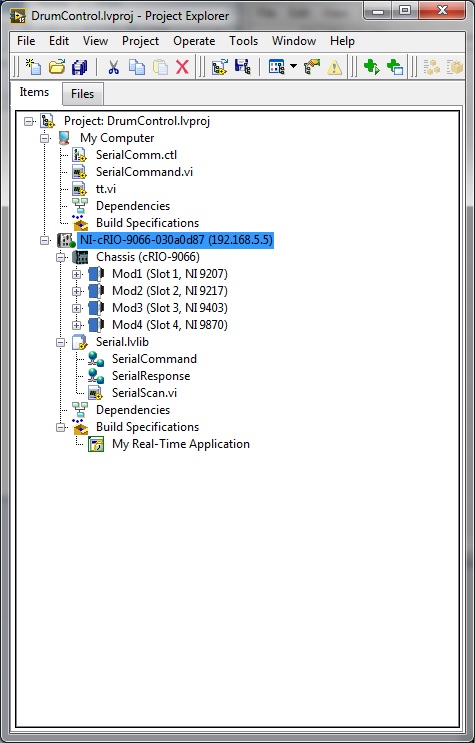
Task: Select the tt.vi item
Action: (106, 189)
